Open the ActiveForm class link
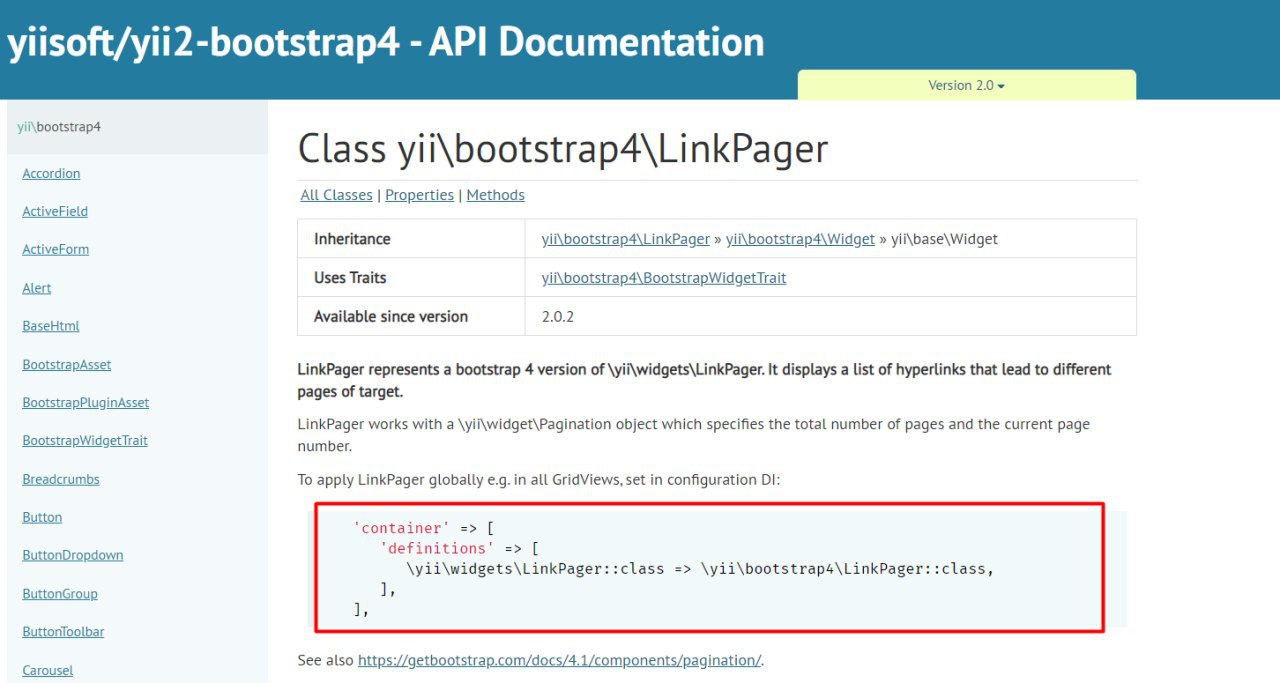 coord(55,249)
